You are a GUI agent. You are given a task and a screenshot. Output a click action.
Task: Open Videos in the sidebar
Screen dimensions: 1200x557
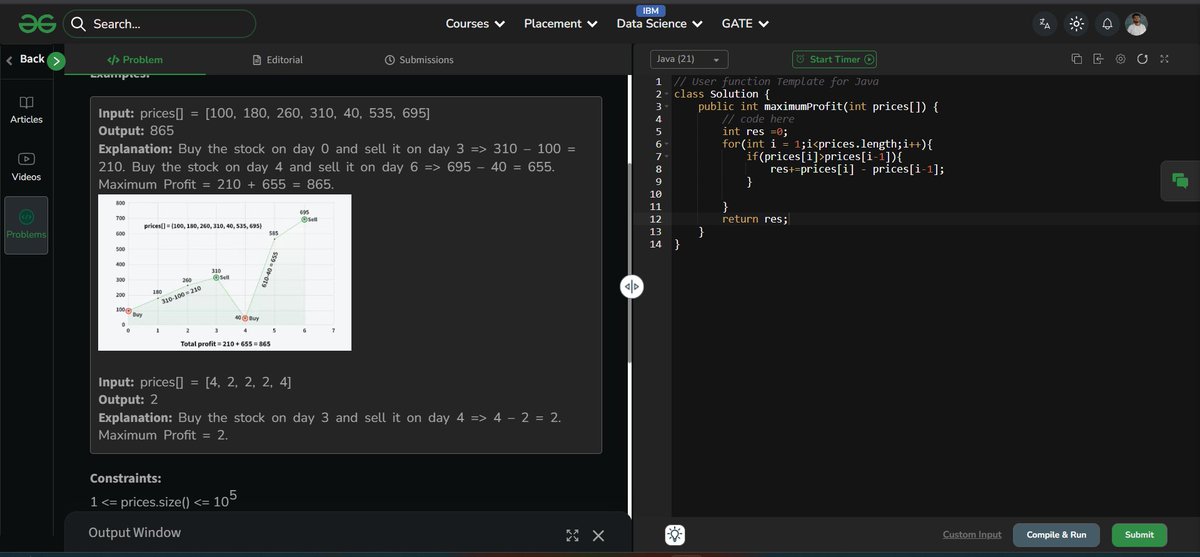(27, 167)
